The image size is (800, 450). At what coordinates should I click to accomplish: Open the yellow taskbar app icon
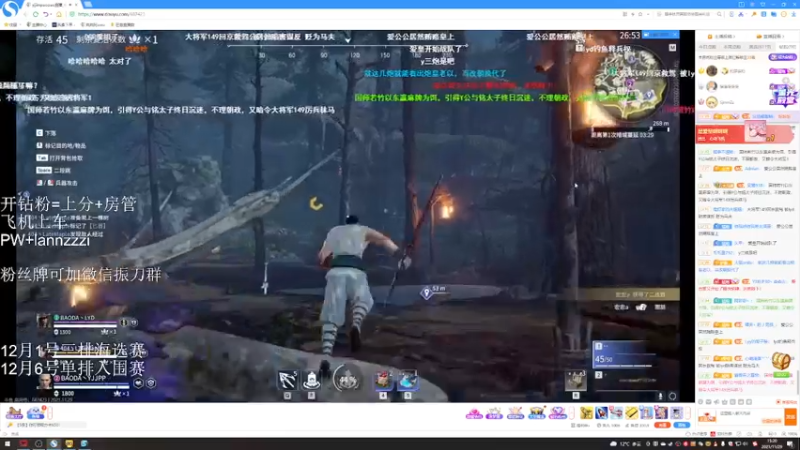point(69,444)
